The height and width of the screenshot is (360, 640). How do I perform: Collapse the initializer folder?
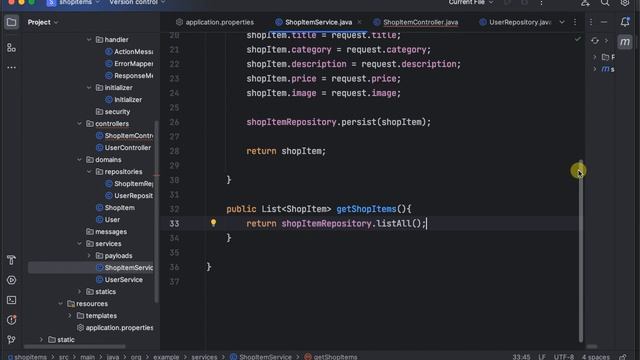coord(89,88)
